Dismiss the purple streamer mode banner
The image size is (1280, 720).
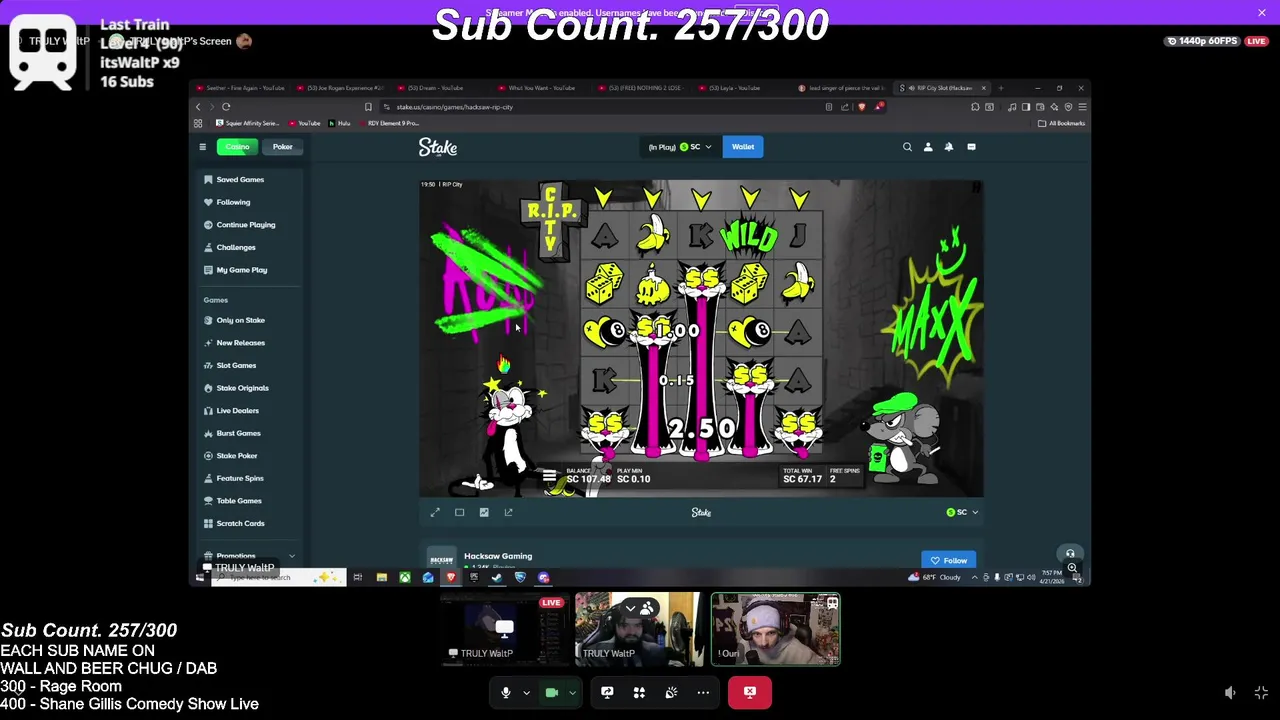tap(1262, 13)
